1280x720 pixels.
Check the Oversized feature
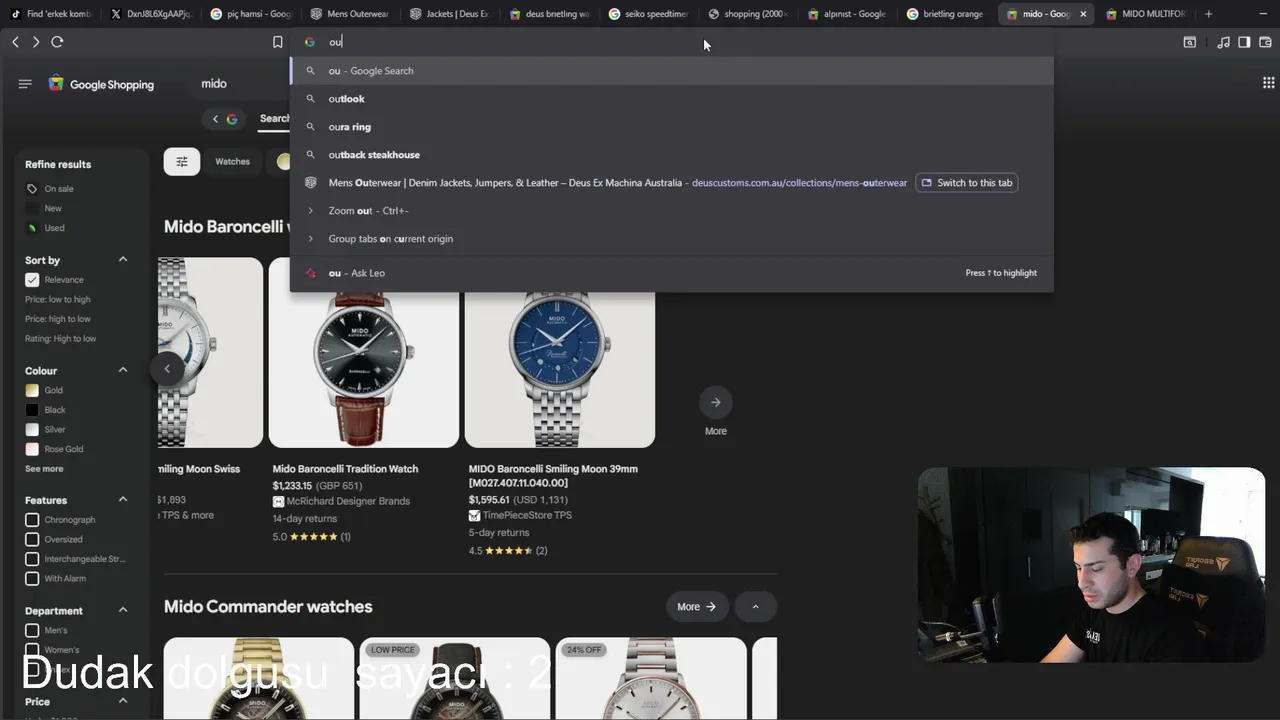(x=32, y=539)
